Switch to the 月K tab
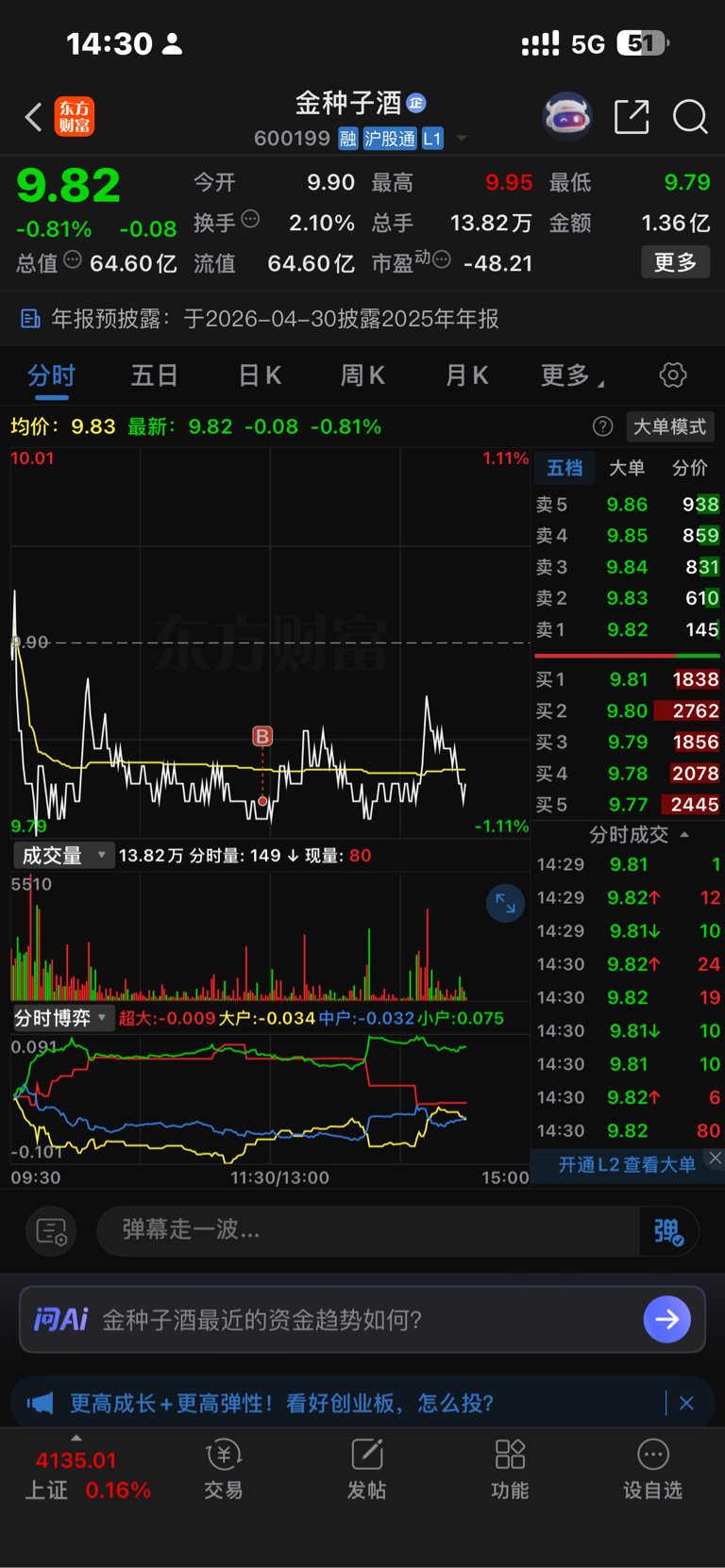The width and height of the screenshot is (725, 1568). [x=466, y=375]
